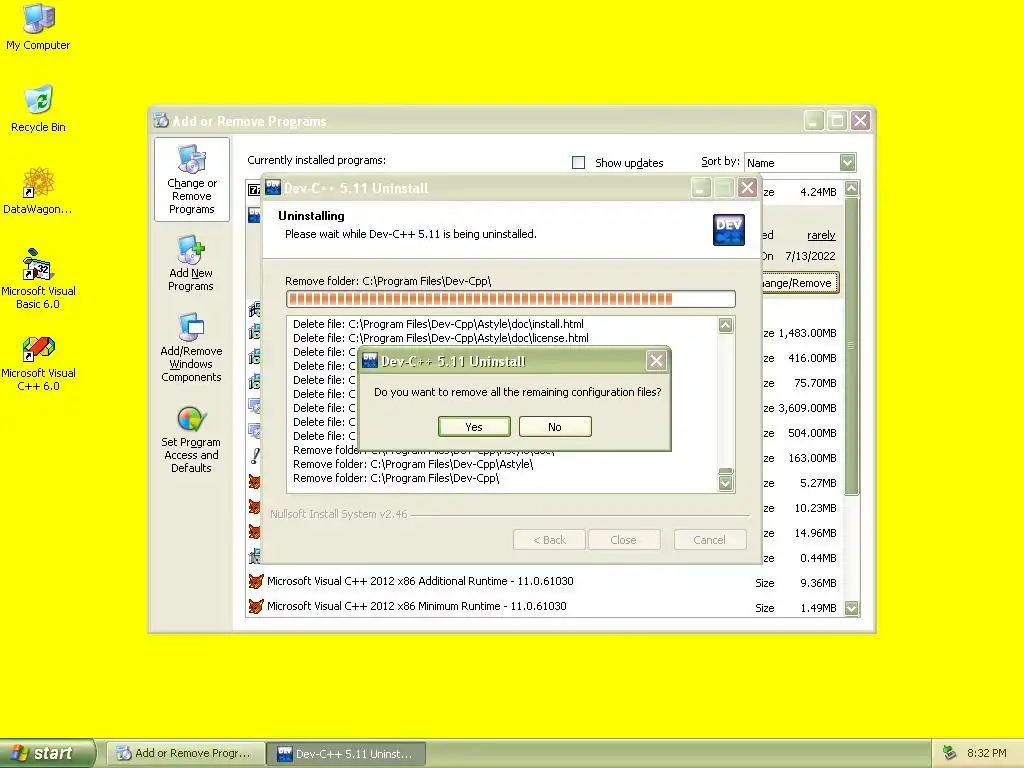Minimize the Dev-C++ 5.11 Uninstall window
The image size is (1024, 768).
tap(700, 188)
